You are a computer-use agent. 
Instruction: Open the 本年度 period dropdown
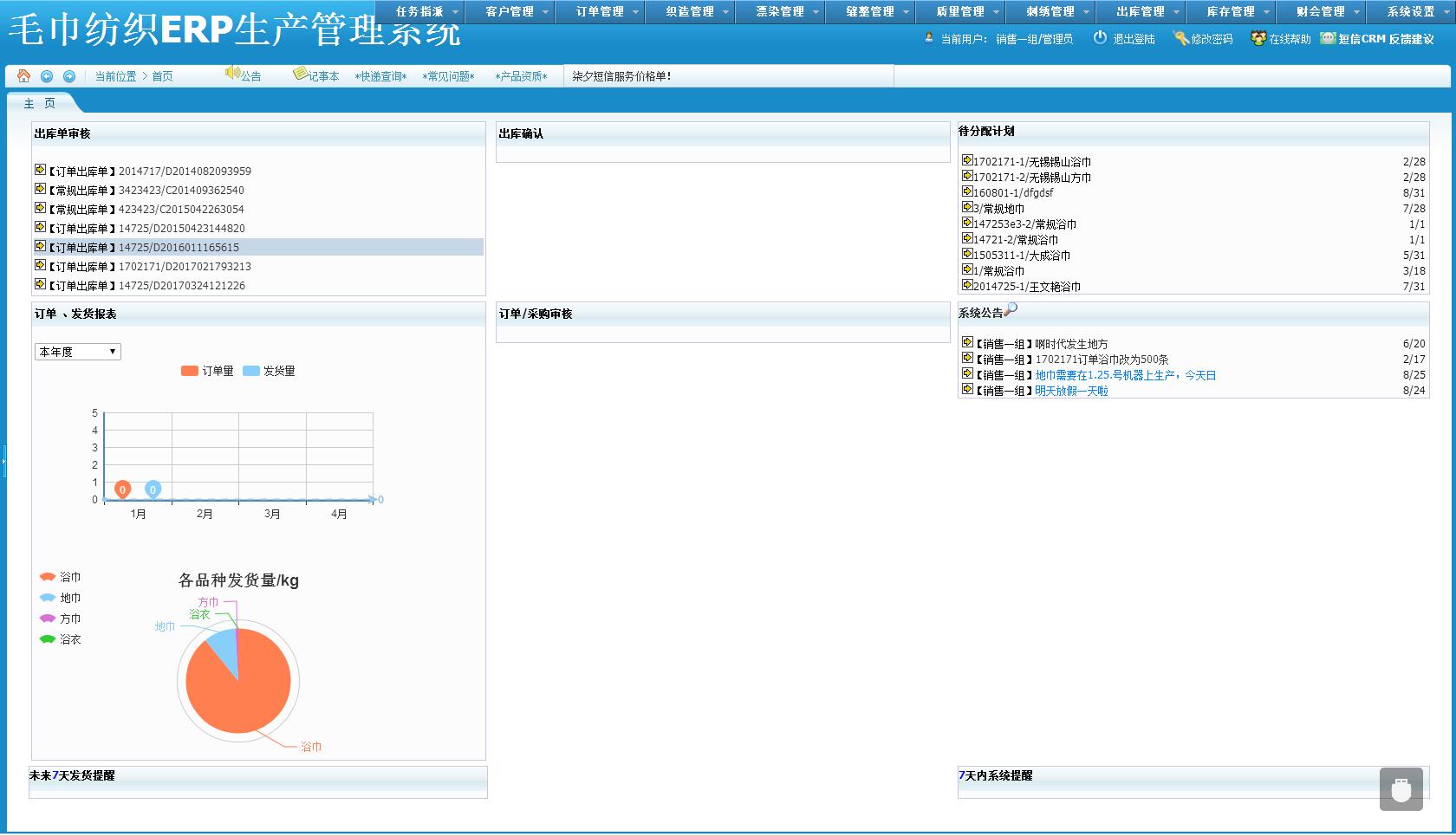point(77,352)
